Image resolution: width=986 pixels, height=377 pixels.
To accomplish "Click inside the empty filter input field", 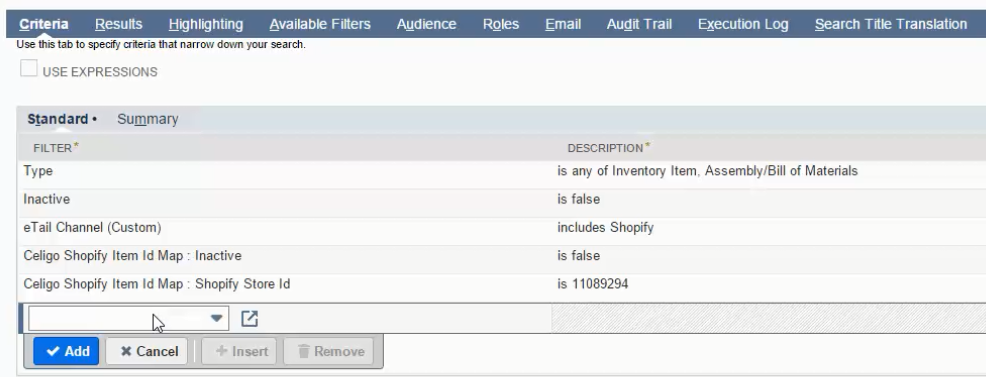I will pyautogui.click(x=119, y=319).
